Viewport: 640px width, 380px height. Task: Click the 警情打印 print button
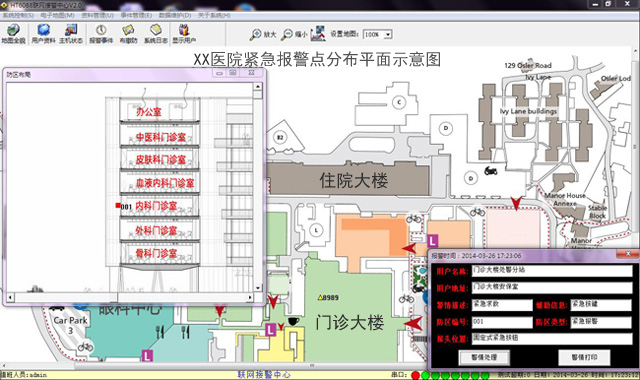tap(584, 358)
